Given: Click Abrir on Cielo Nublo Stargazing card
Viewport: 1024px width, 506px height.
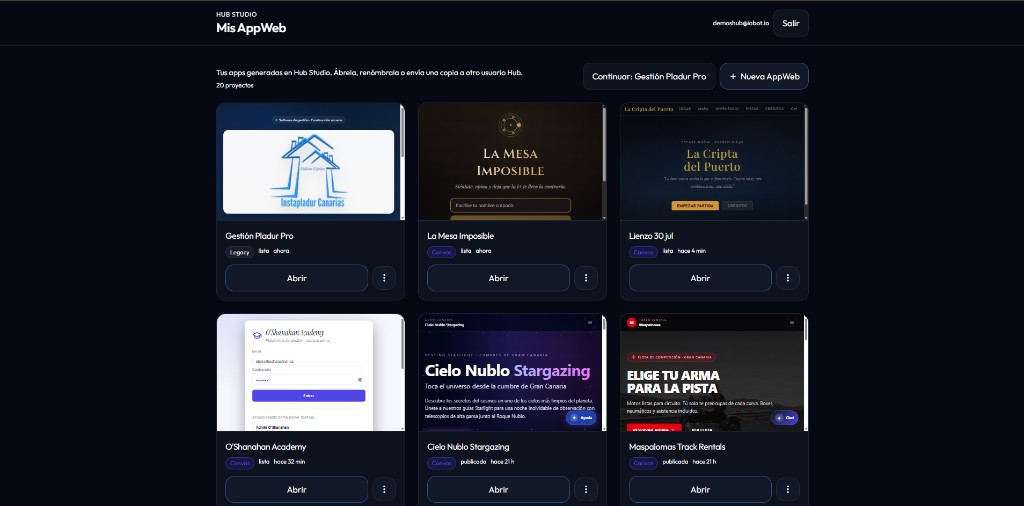Looking at the screenshot, I should click(x=498, y=490).
